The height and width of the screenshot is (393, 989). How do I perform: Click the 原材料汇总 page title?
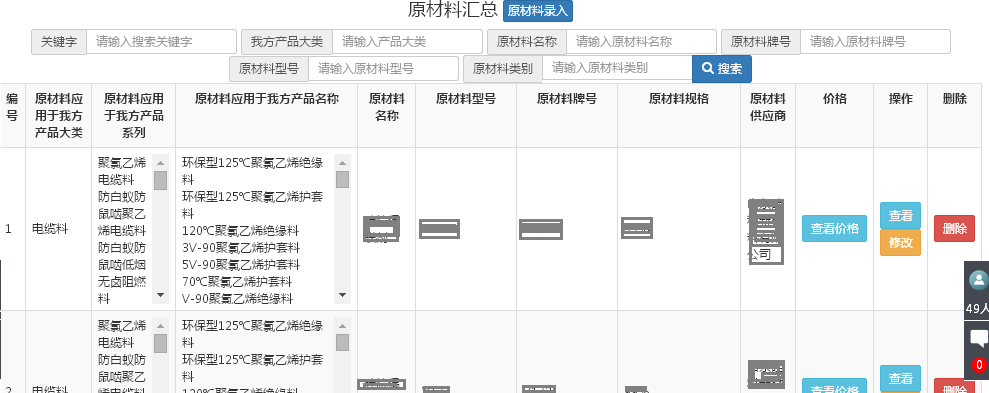[x=453, y=10]
